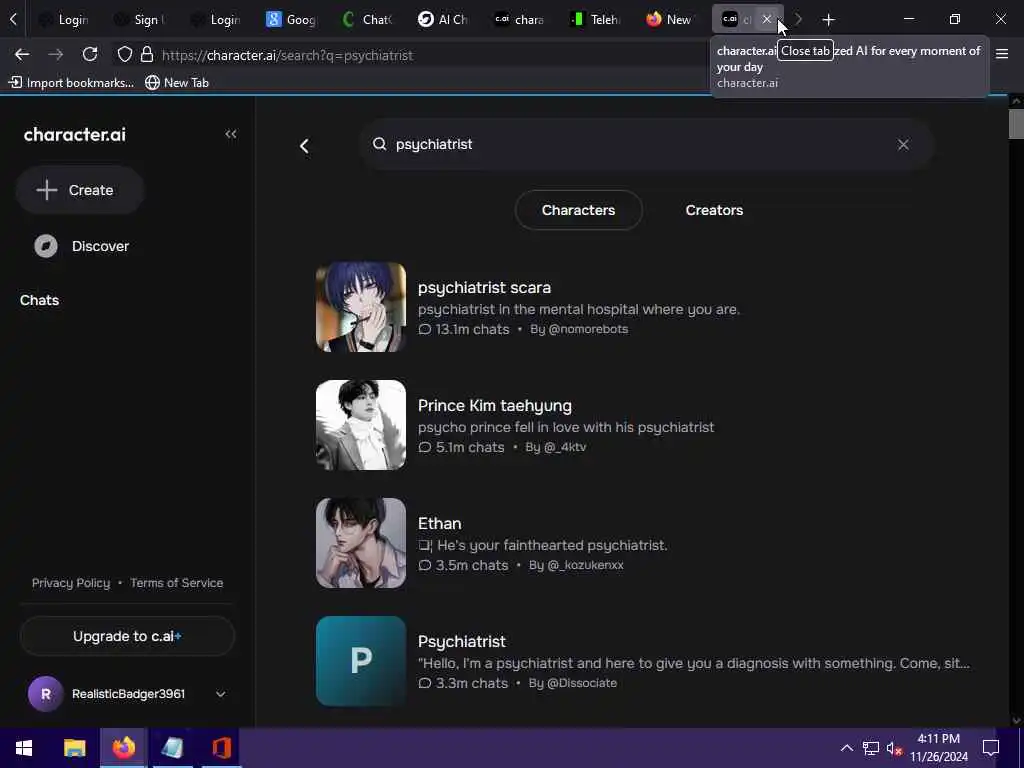Image resolution: width=1024 pixels, height=768 pixels.
Task: Open the Windows notification center
Action: pos(991,748)
